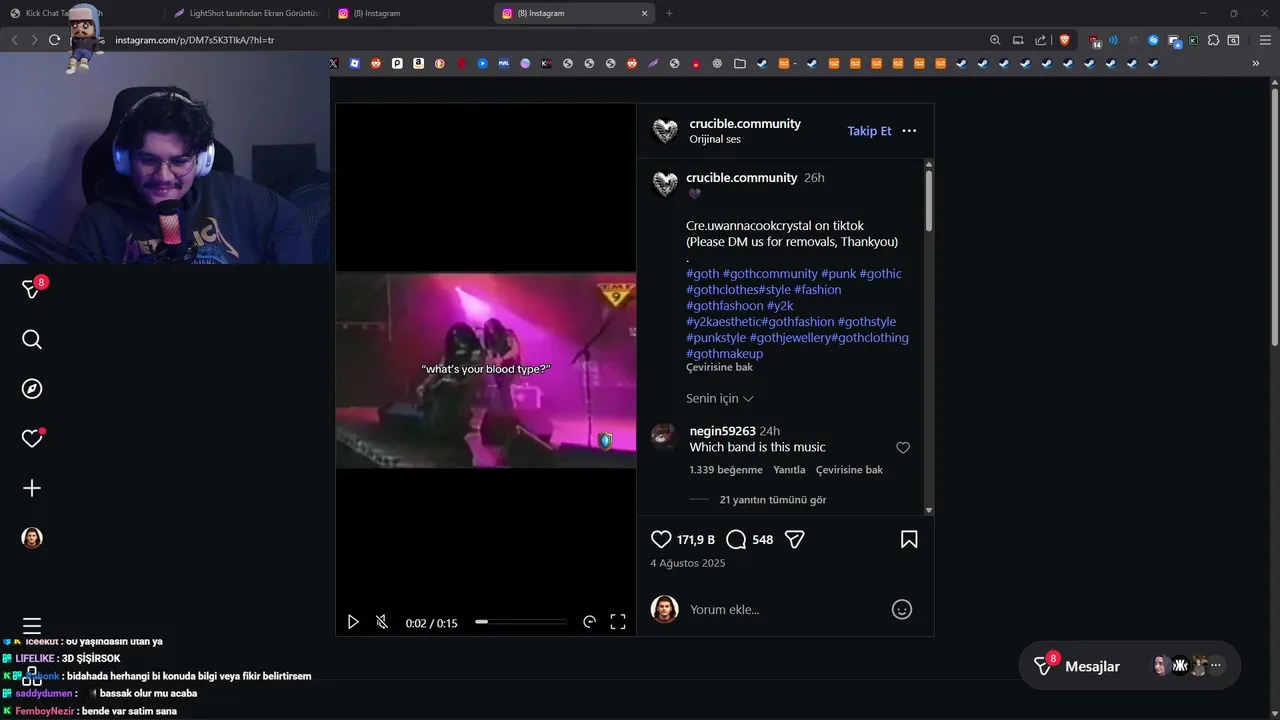Open the #punkstyle hashtag
Viewport: 1280px width, 720px height.
click(x=716, y=338)
